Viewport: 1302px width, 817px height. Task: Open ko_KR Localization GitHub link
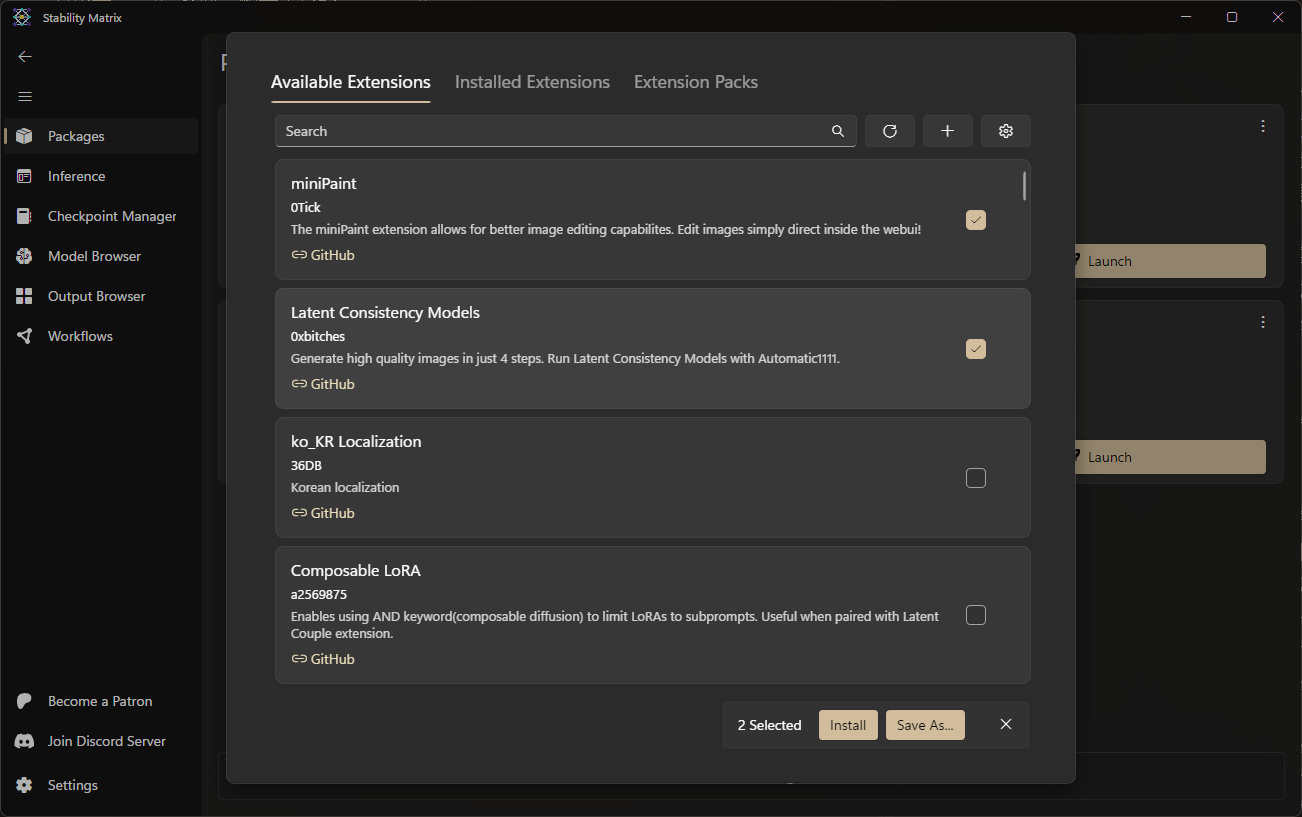323,513
